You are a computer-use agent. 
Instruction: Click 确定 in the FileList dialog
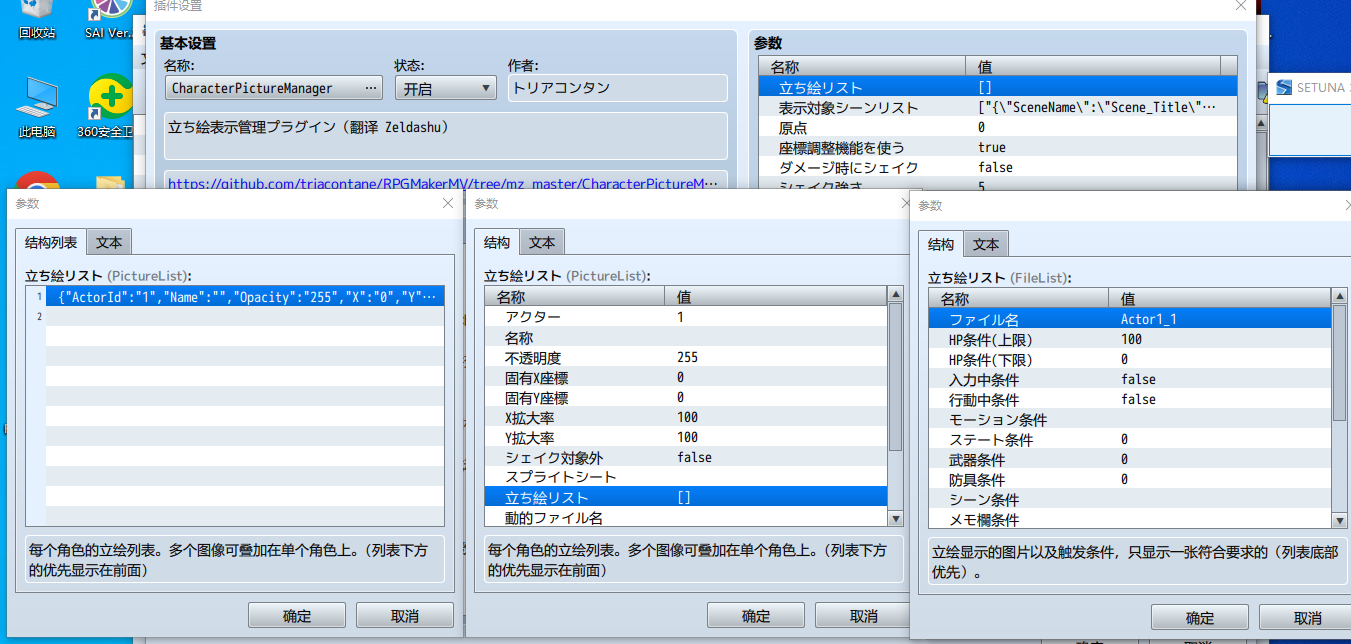1200,617
